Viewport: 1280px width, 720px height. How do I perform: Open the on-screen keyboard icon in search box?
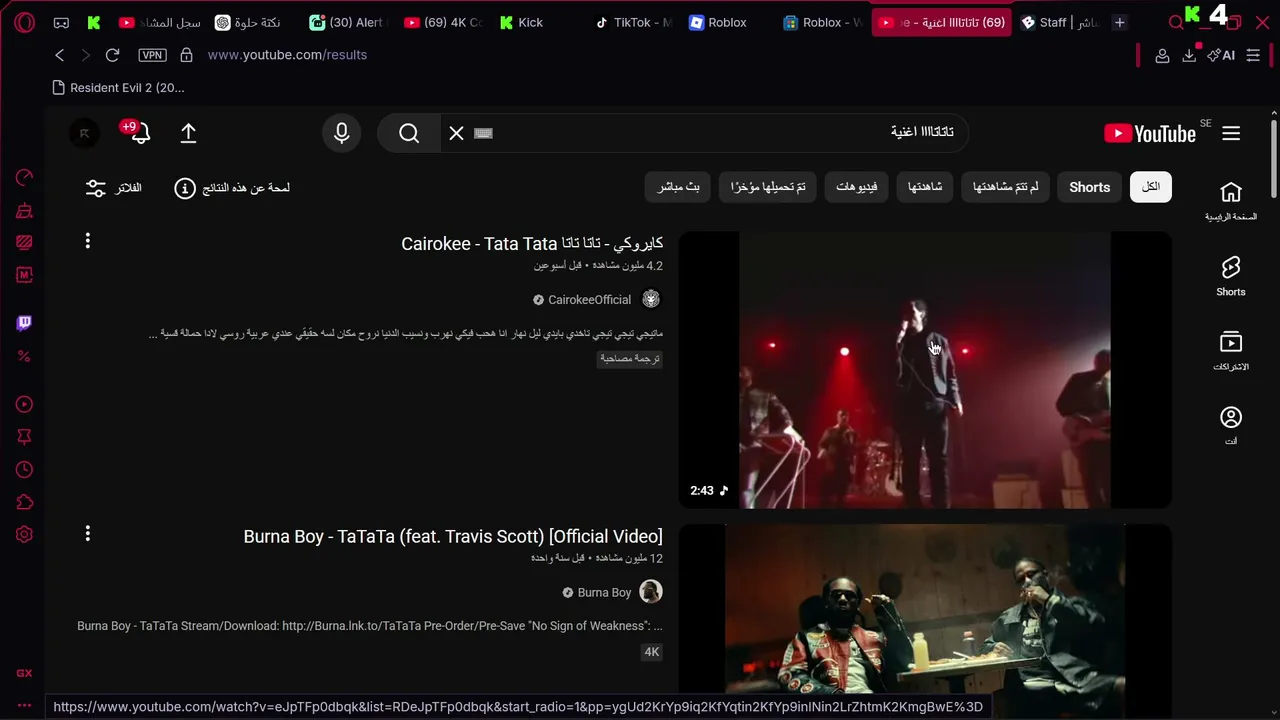click(x=483, y=133)
